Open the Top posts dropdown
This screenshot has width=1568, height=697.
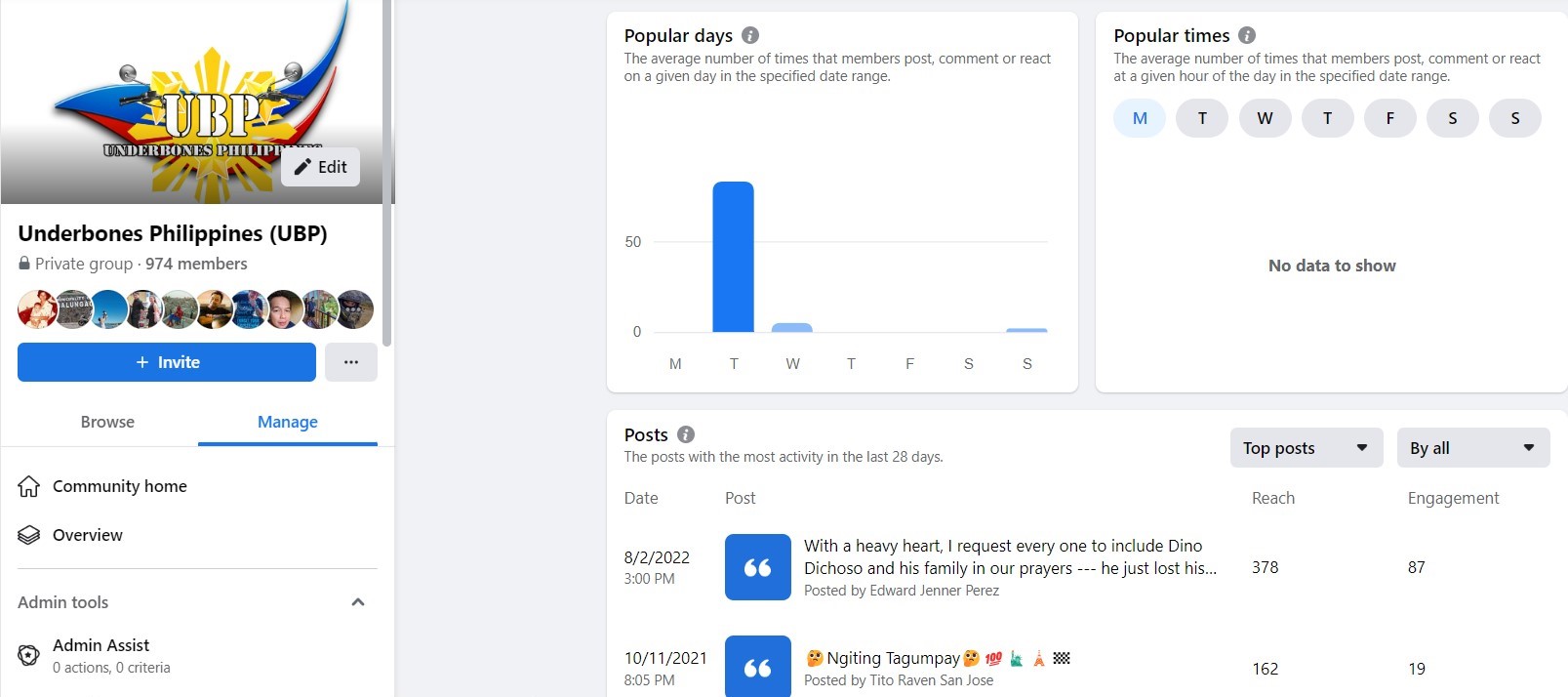[1306, 448]
